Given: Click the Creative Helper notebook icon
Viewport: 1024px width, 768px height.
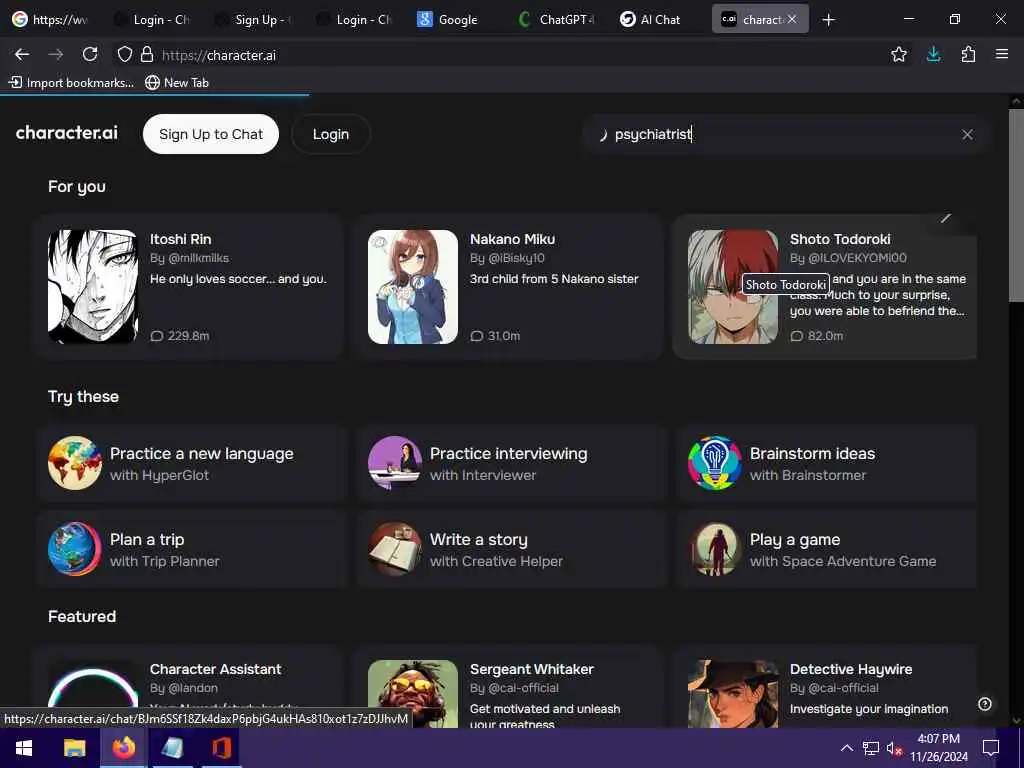Looking at the screenshot, I should (x=394, y=549).
